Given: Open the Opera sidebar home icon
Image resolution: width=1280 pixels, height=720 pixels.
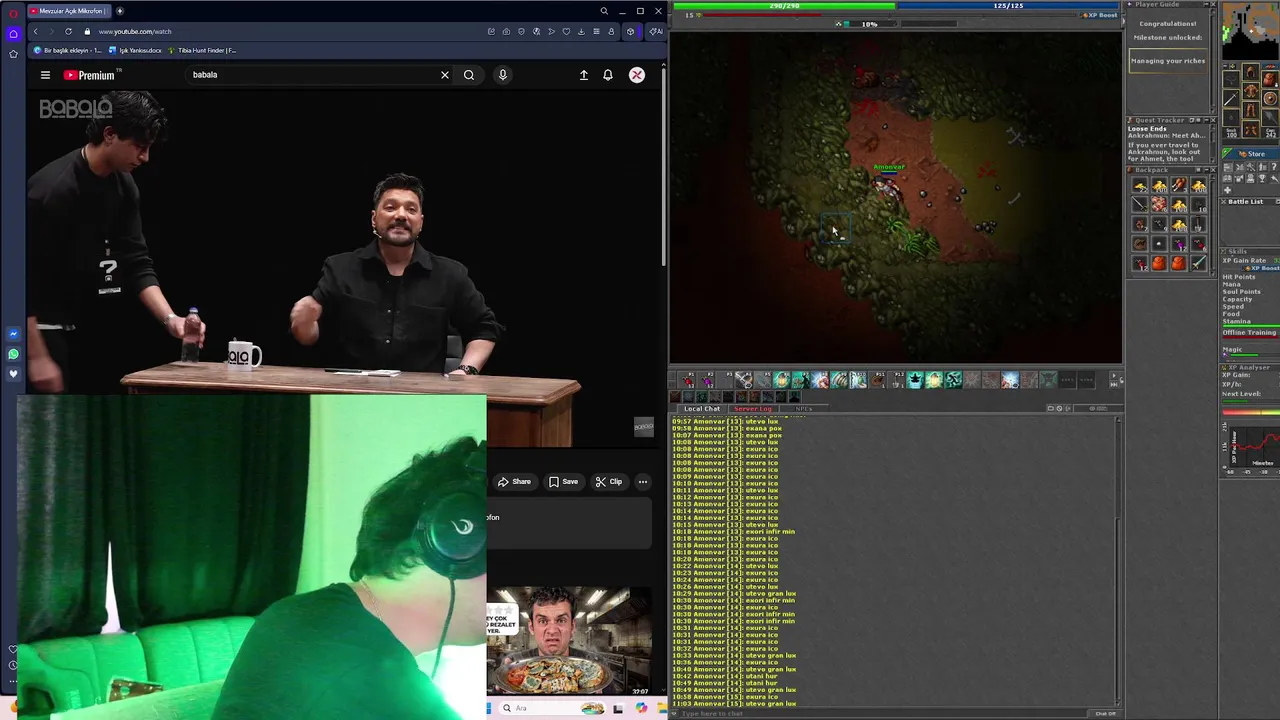Looking at the screenshot, I should (13, 33).
